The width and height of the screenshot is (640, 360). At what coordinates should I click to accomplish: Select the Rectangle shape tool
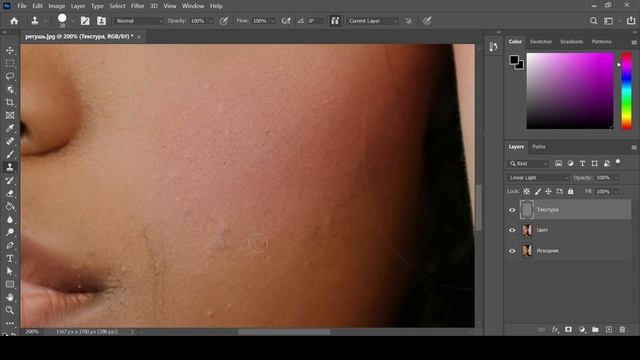click(x=10, y=284)
